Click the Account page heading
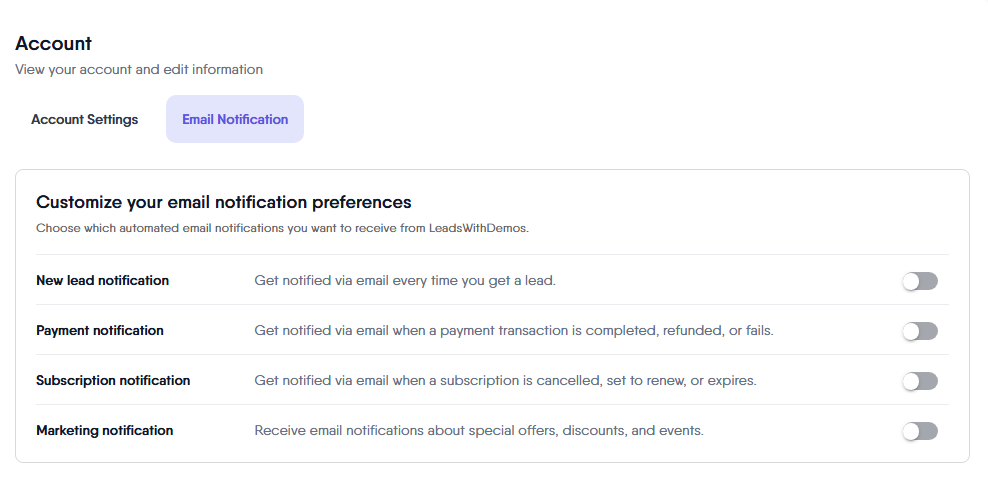The height and width of the screenshot is (477, 988). 54,44
